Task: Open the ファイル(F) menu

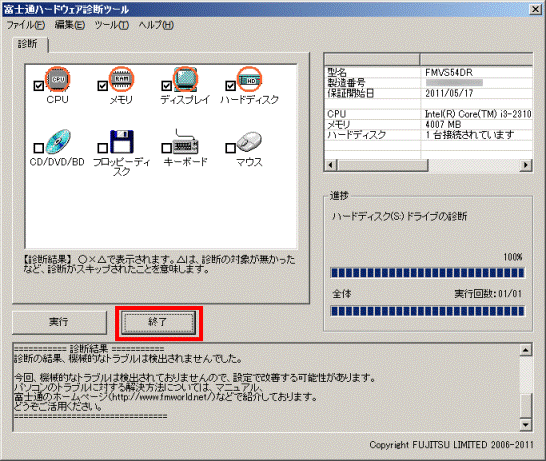Action: pyautogui.click(x=26, y=25)
